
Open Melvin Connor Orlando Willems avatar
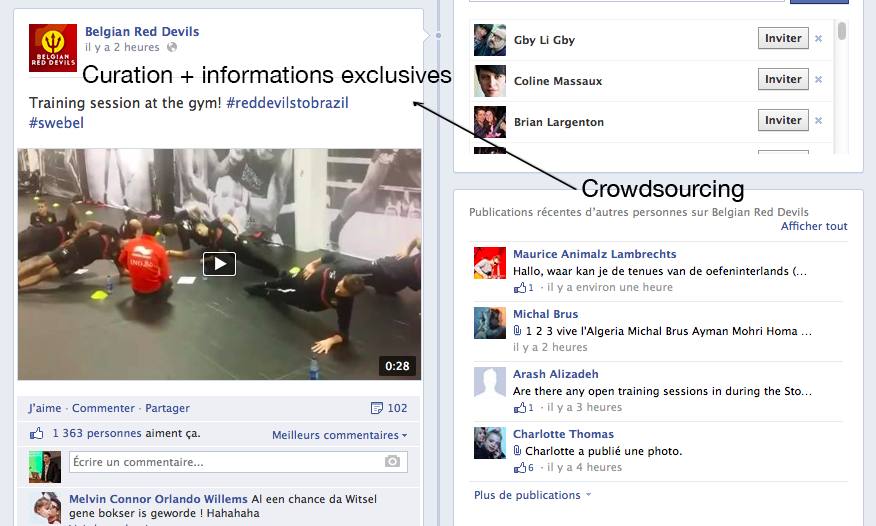tap(45, 508)
